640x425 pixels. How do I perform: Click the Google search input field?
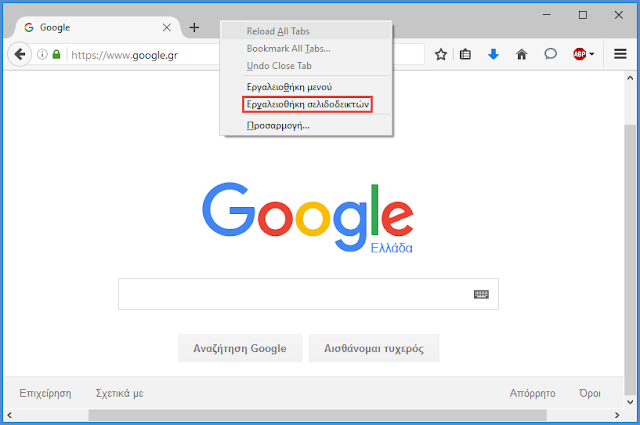308,294
